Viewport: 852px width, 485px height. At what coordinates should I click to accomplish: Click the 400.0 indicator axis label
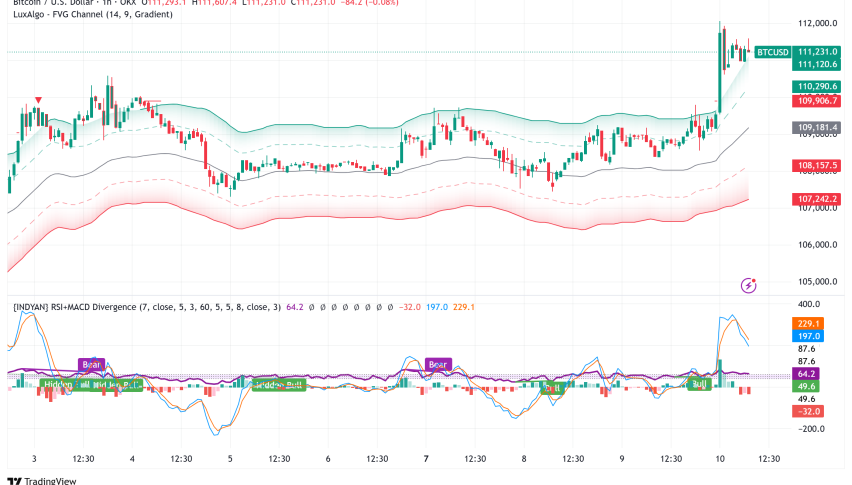click(x=809, y=304)
